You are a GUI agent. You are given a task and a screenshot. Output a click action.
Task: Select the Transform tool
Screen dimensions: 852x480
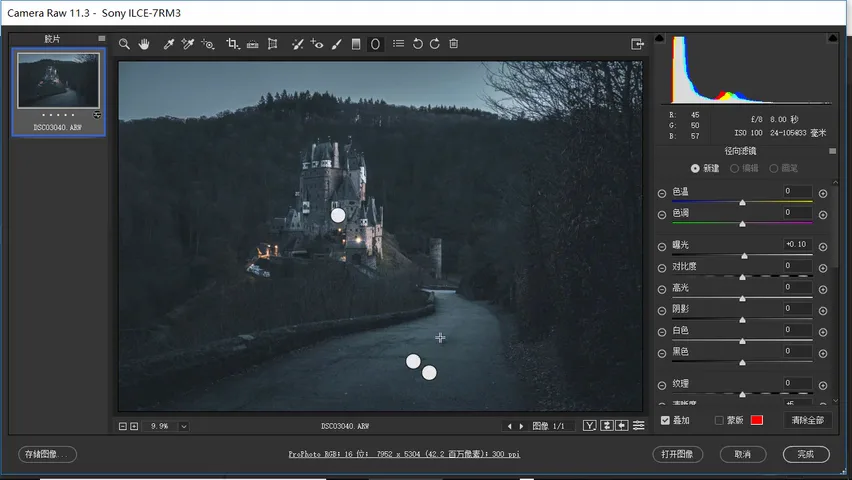[273, 44]
